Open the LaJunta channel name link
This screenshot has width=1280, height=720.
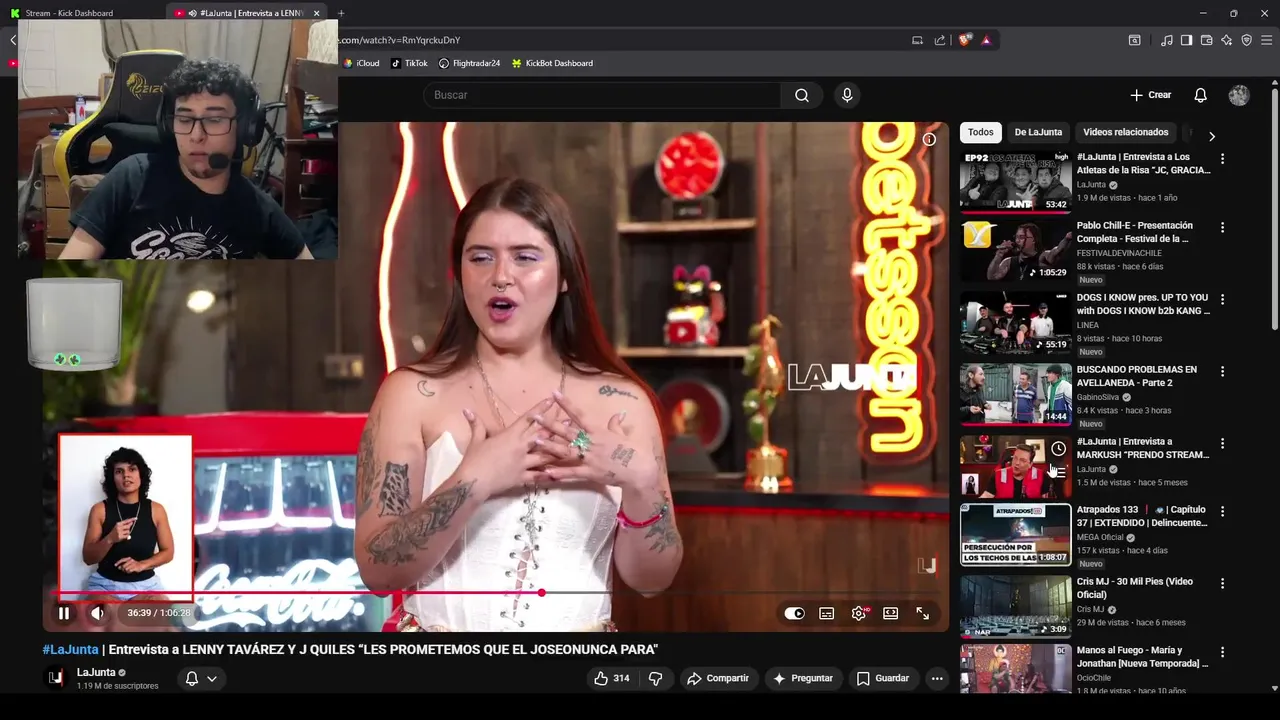[x=96, y=672]
